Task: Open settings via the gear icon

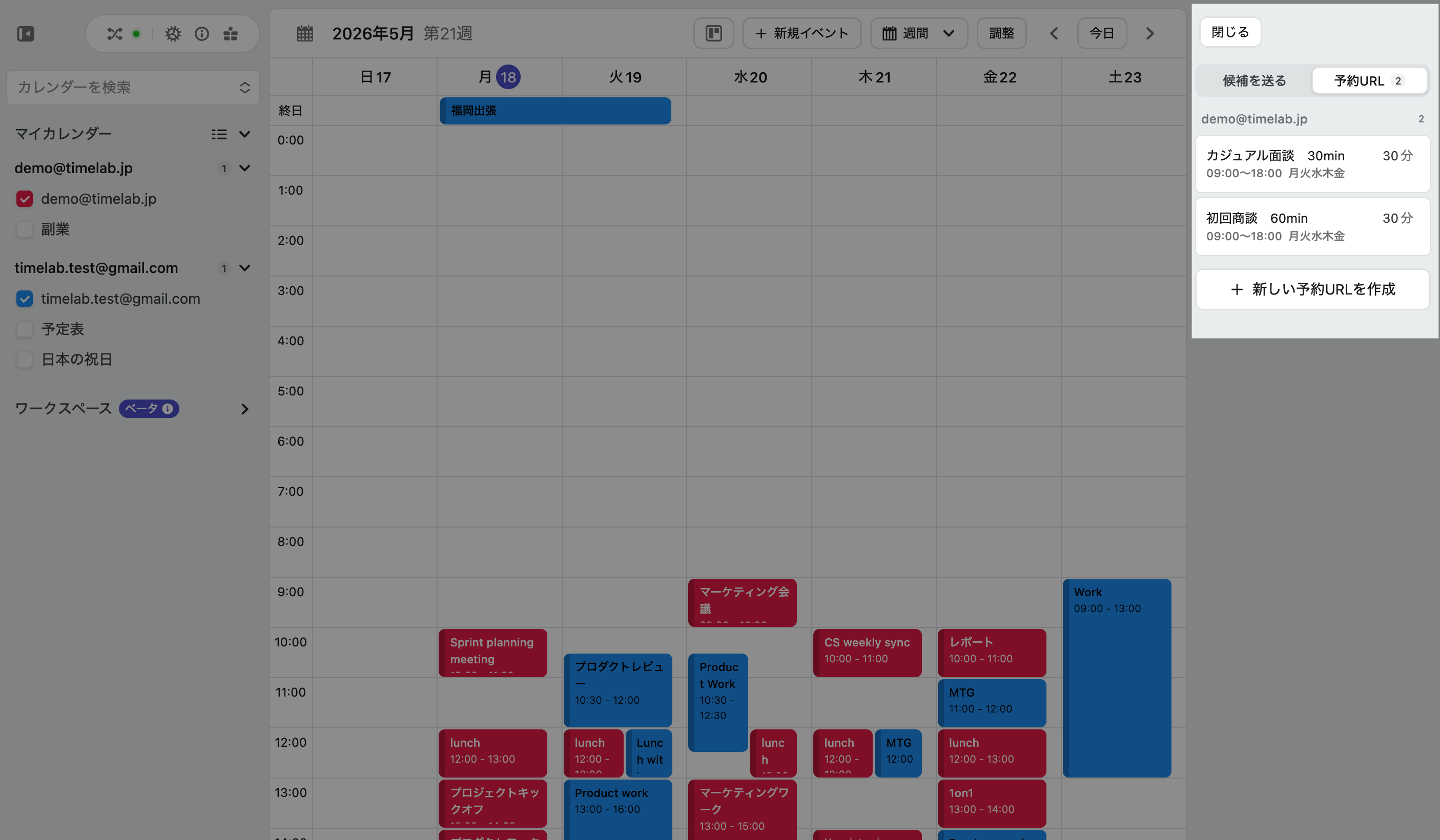Action: click(x=173, y=34)
